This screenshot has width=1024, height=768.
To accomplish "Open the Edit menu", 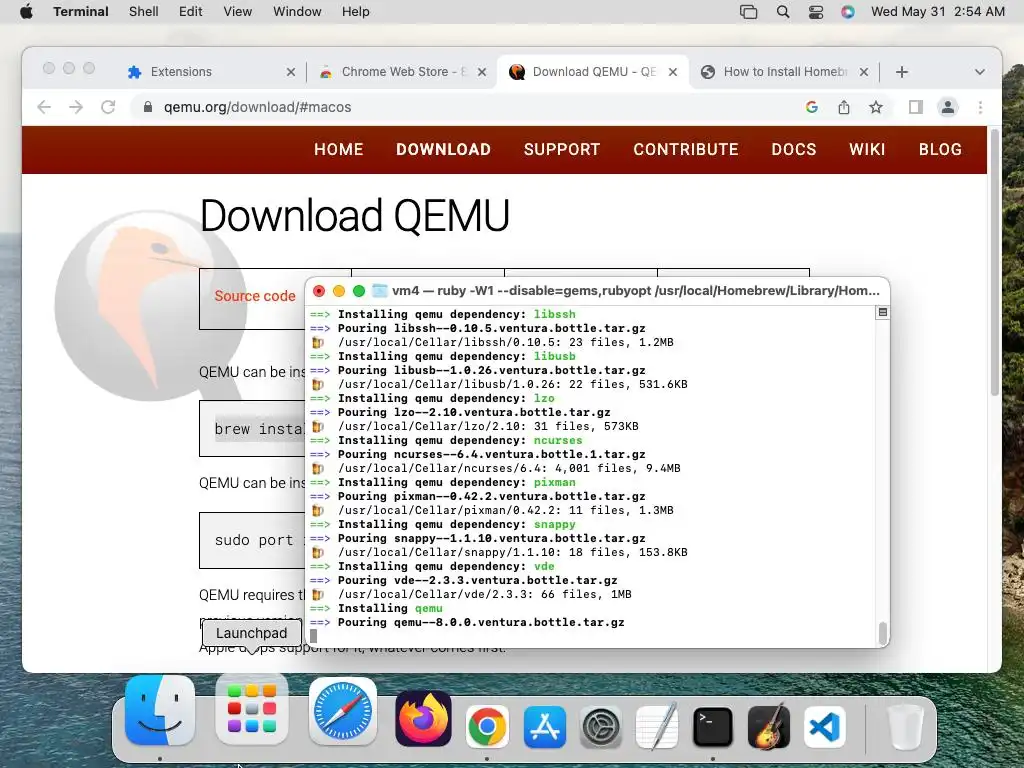I will click(191, 12).
